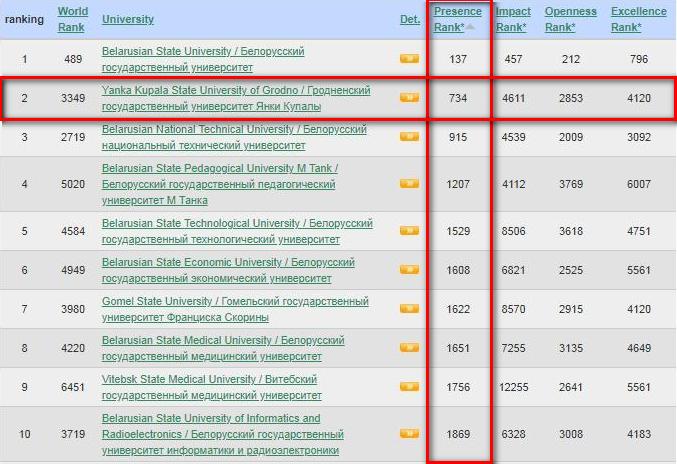Open details icon for Belarusian State University
The width and height of the screenshot is (677, 464).
tap(409, 59)
